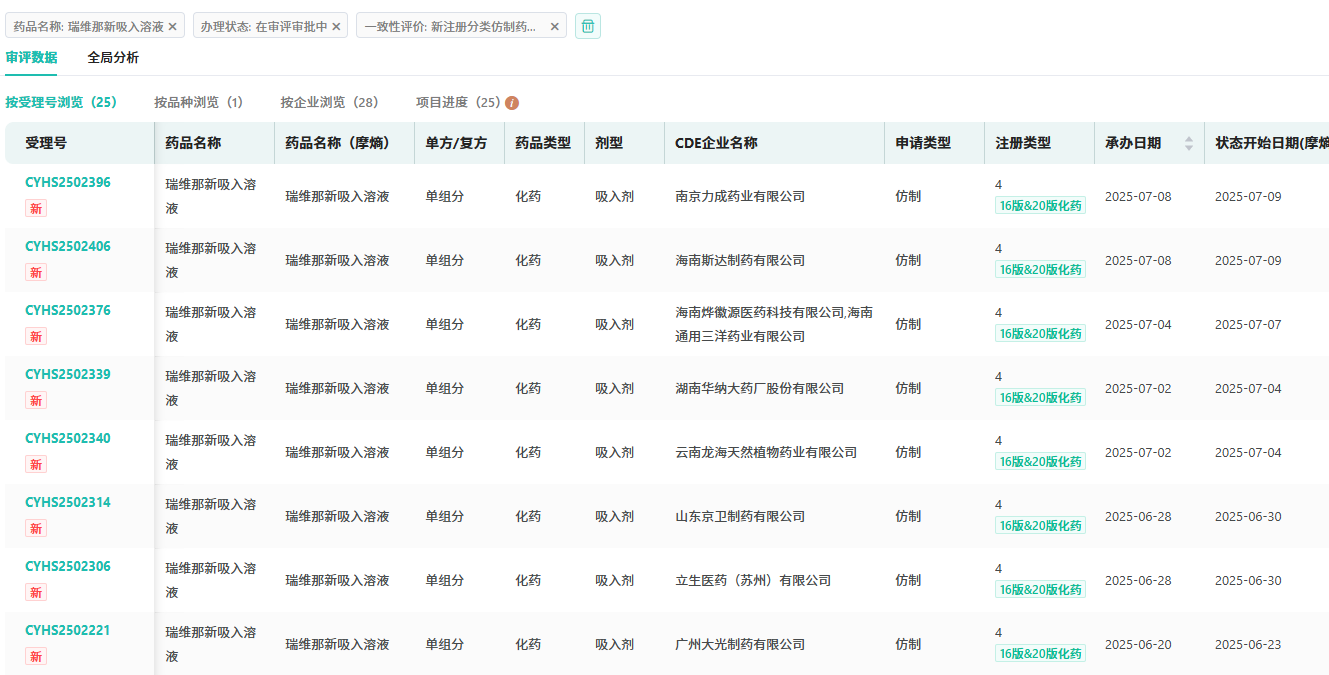Open record CYHS2502314
Viewport: 1329px width, 675px height.
tap(68, 503)
